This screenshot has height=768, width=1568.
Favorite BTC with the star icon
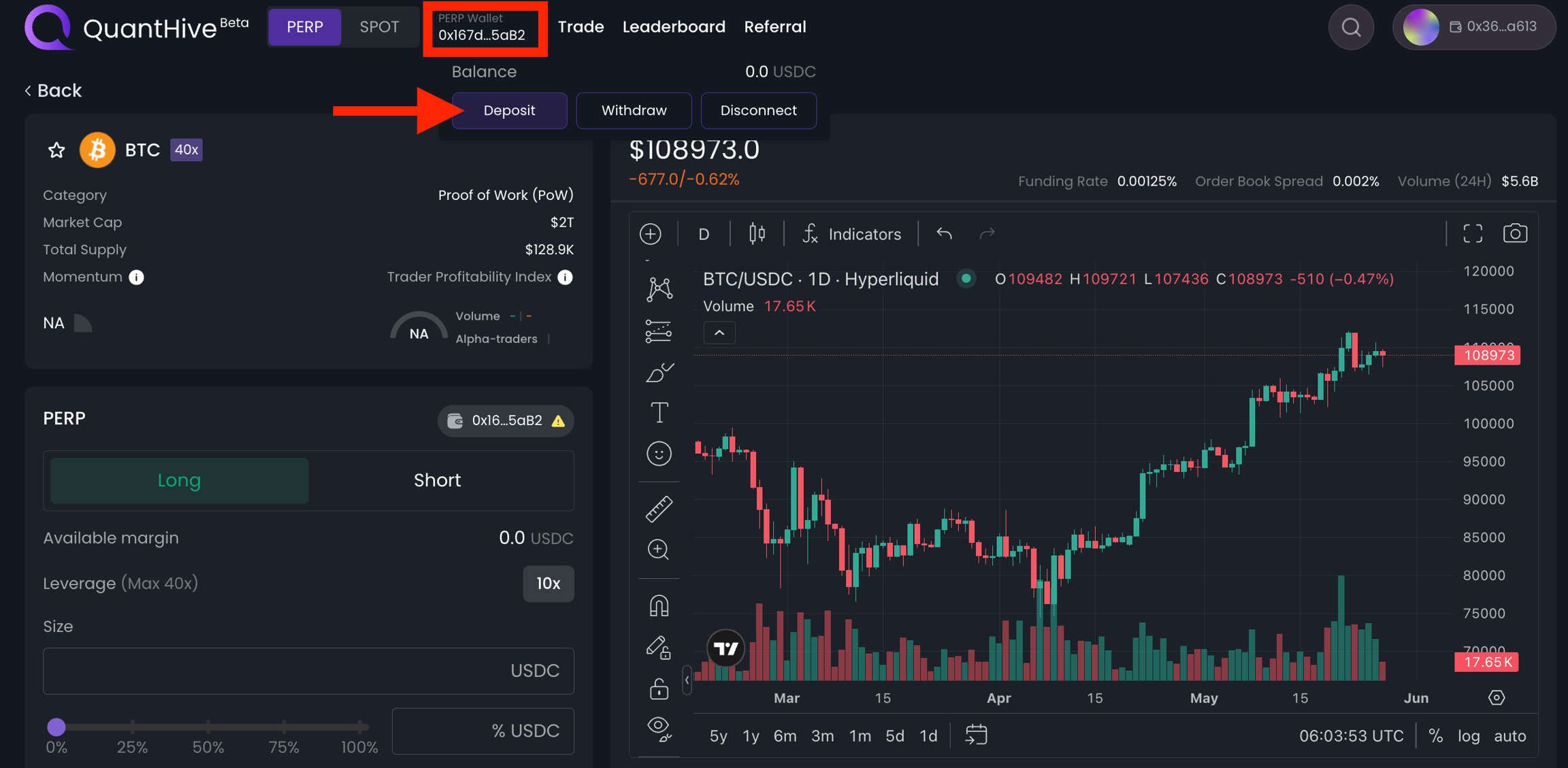click(x=56, y=150)
